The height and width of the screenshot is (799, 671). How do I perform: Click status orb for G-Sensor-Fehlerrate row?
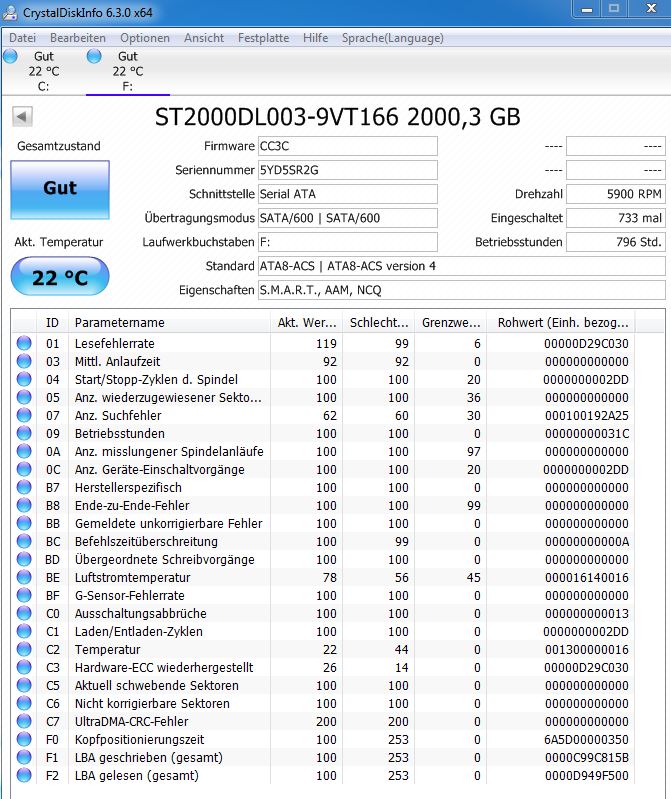[24, 595]
